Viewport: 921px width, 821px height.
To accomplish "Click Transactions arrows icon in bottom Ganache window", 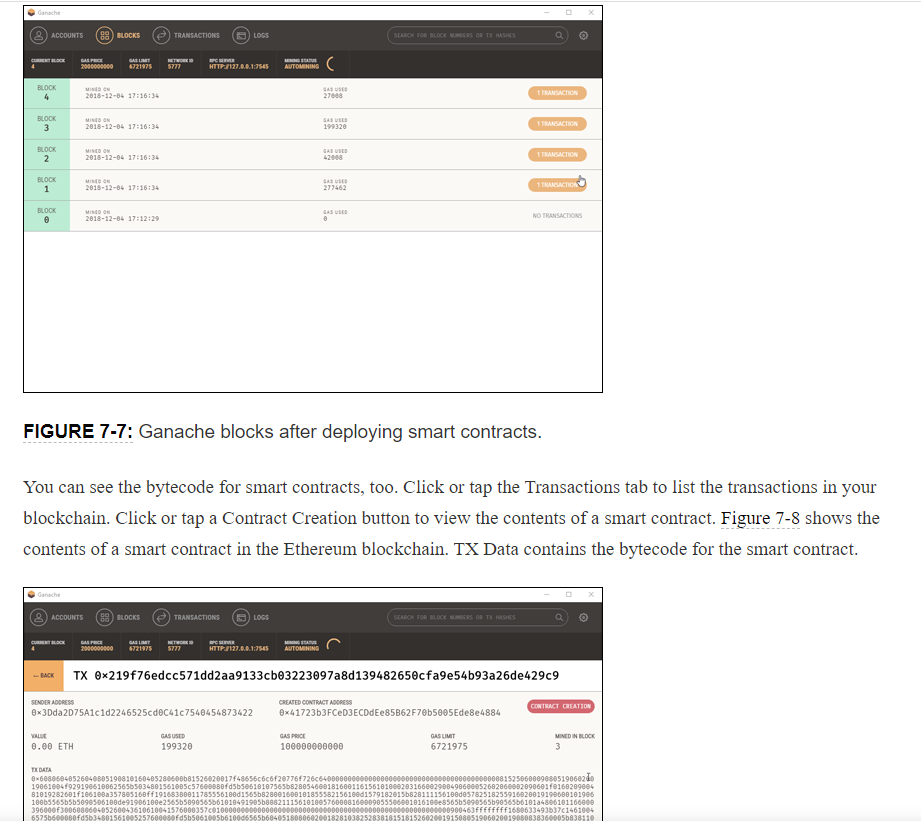I will point(161,618).
